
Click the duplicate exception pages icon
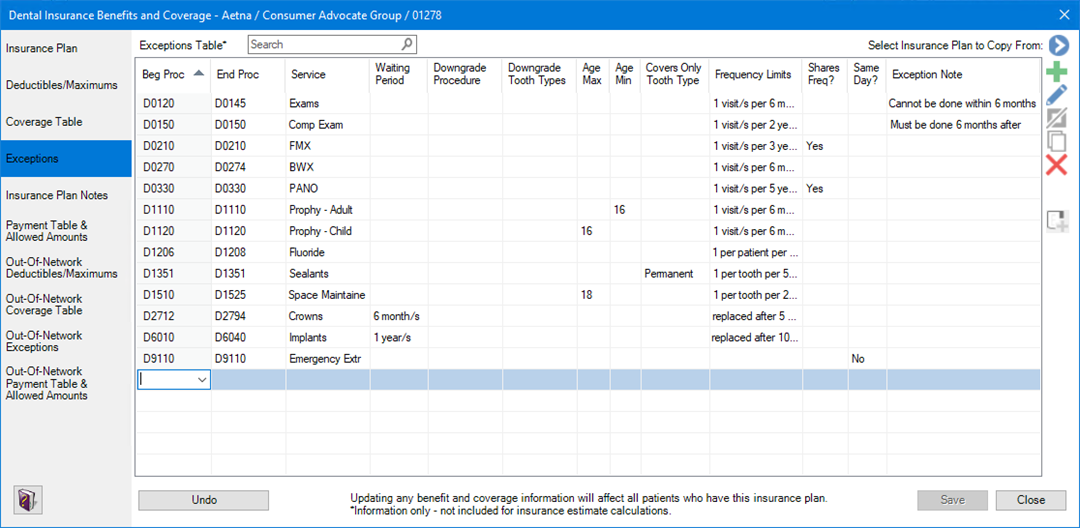pyautogui.click(x=1056, y=142)
